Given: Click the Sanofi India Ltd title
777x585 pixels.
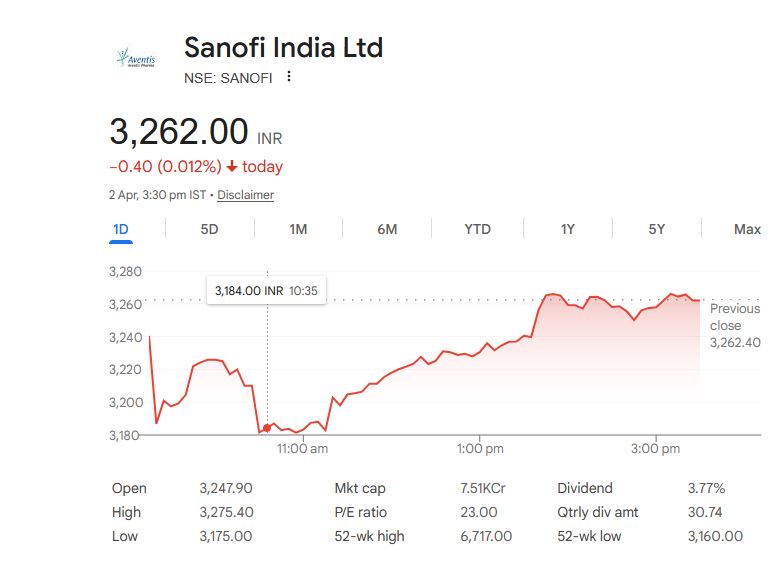Looking at the screenshot, I should (x=283, y=47).
